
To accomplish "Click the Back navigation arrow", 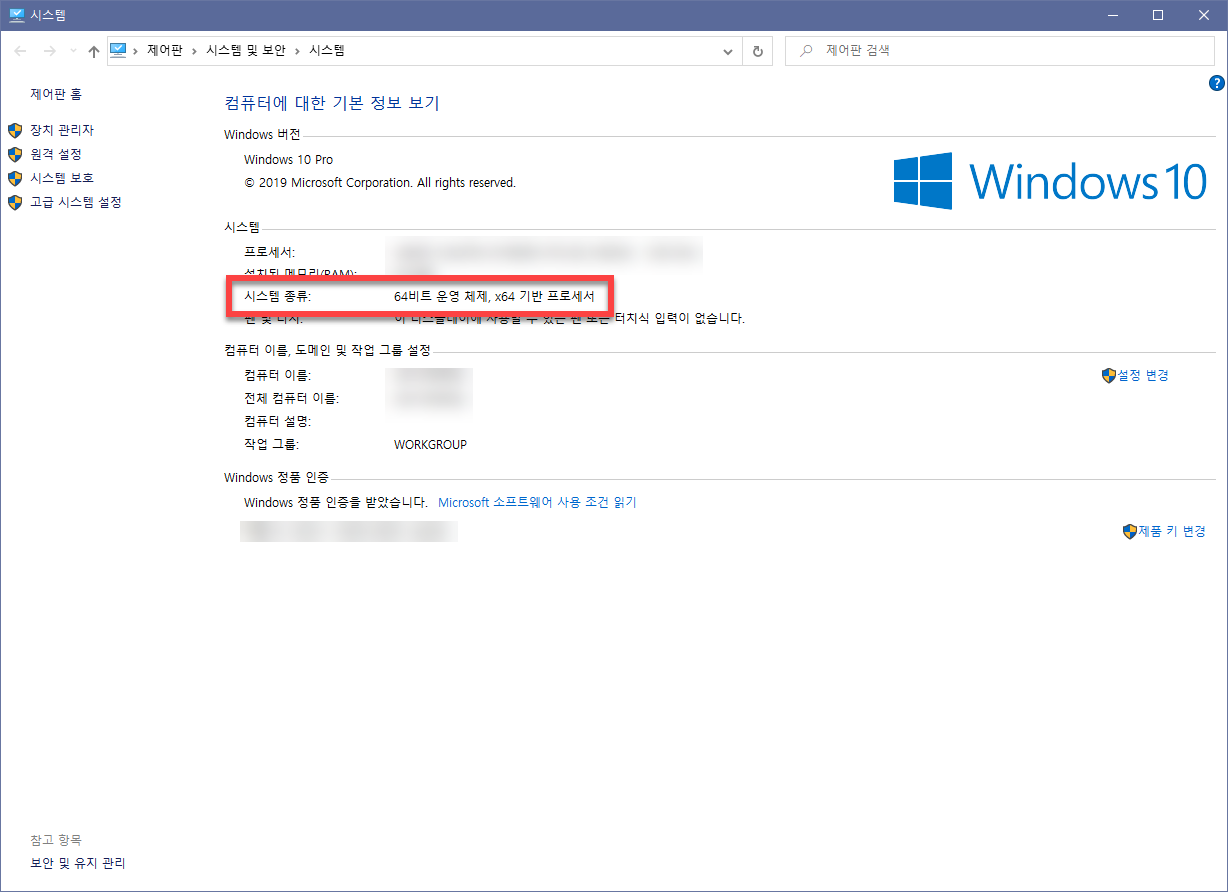I will [x=21, y=51].
